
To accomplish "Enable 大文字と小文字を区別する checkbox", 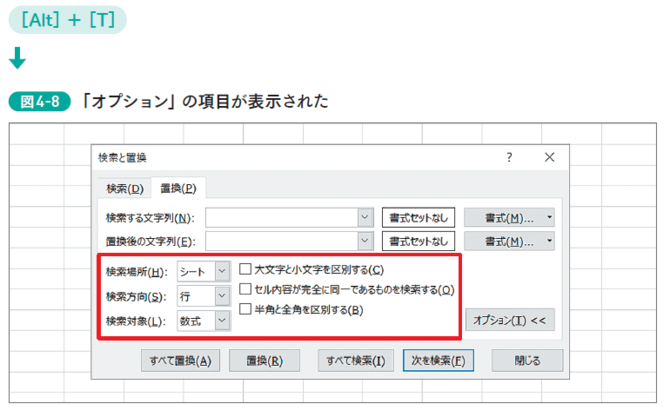I will pos(245,269).
